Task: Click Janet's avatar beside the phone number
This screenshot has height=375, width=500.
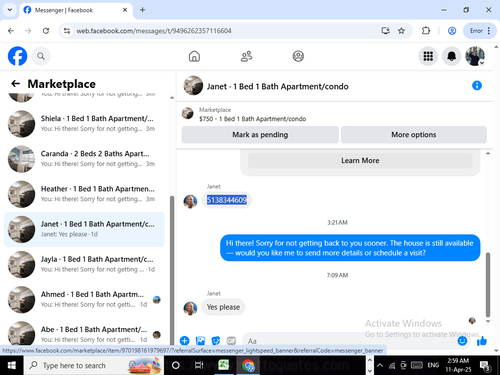Action: [190, 201]
